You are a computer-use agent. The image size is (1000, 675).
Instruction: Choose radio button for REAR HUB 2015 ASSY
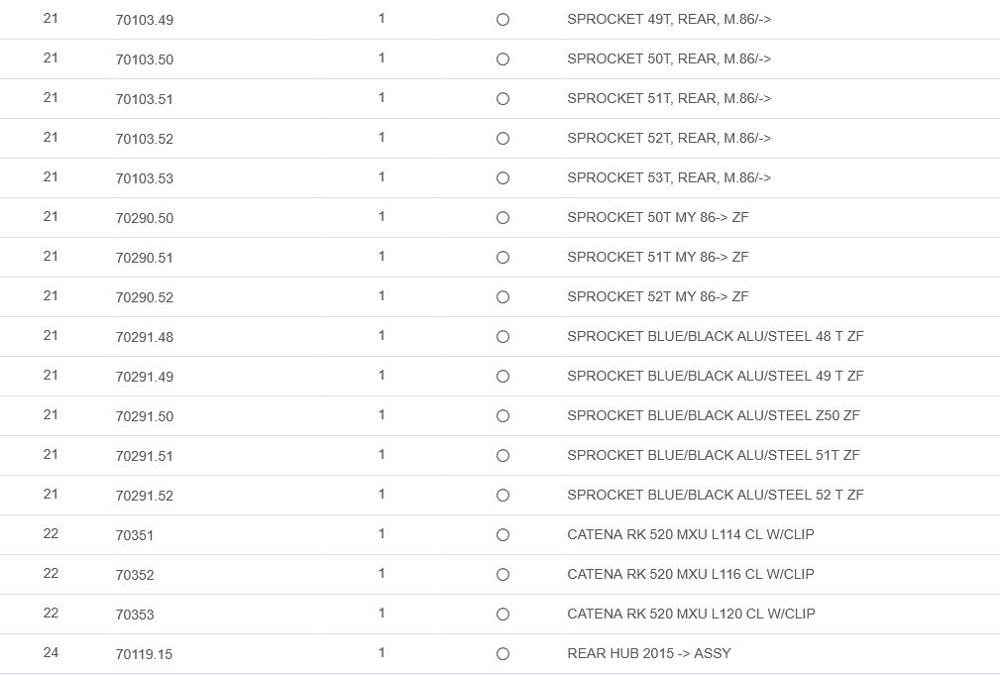pos(503,654)
